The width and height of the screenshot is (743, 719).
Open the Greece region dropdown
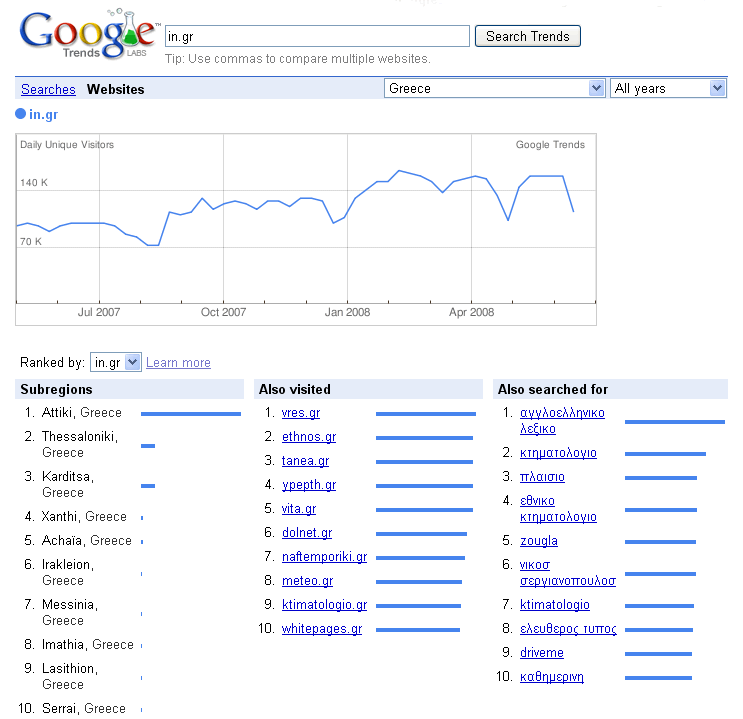(x=495, y=88)
